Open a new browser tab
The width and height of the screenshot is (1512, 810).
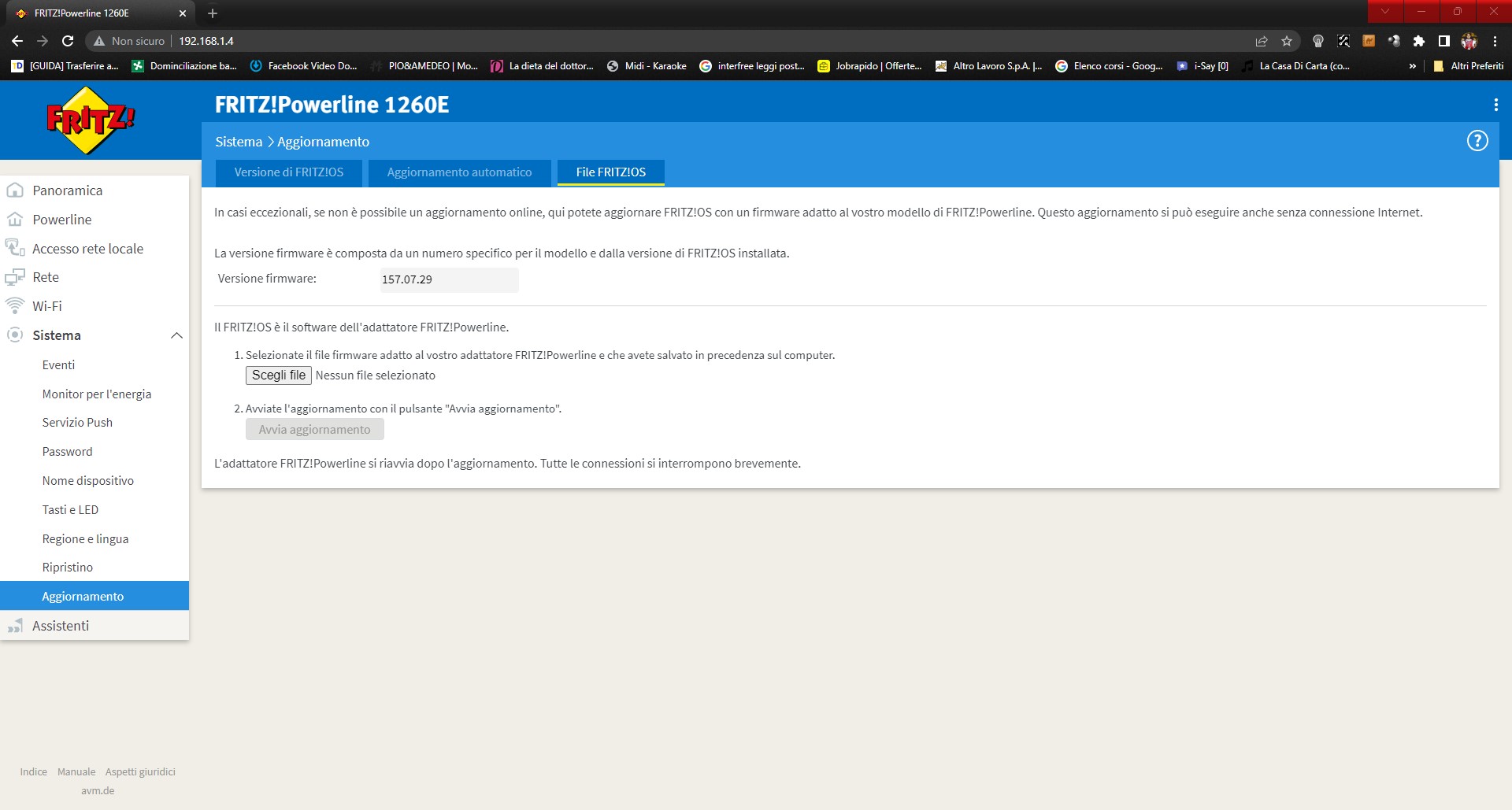coord(213,13)
